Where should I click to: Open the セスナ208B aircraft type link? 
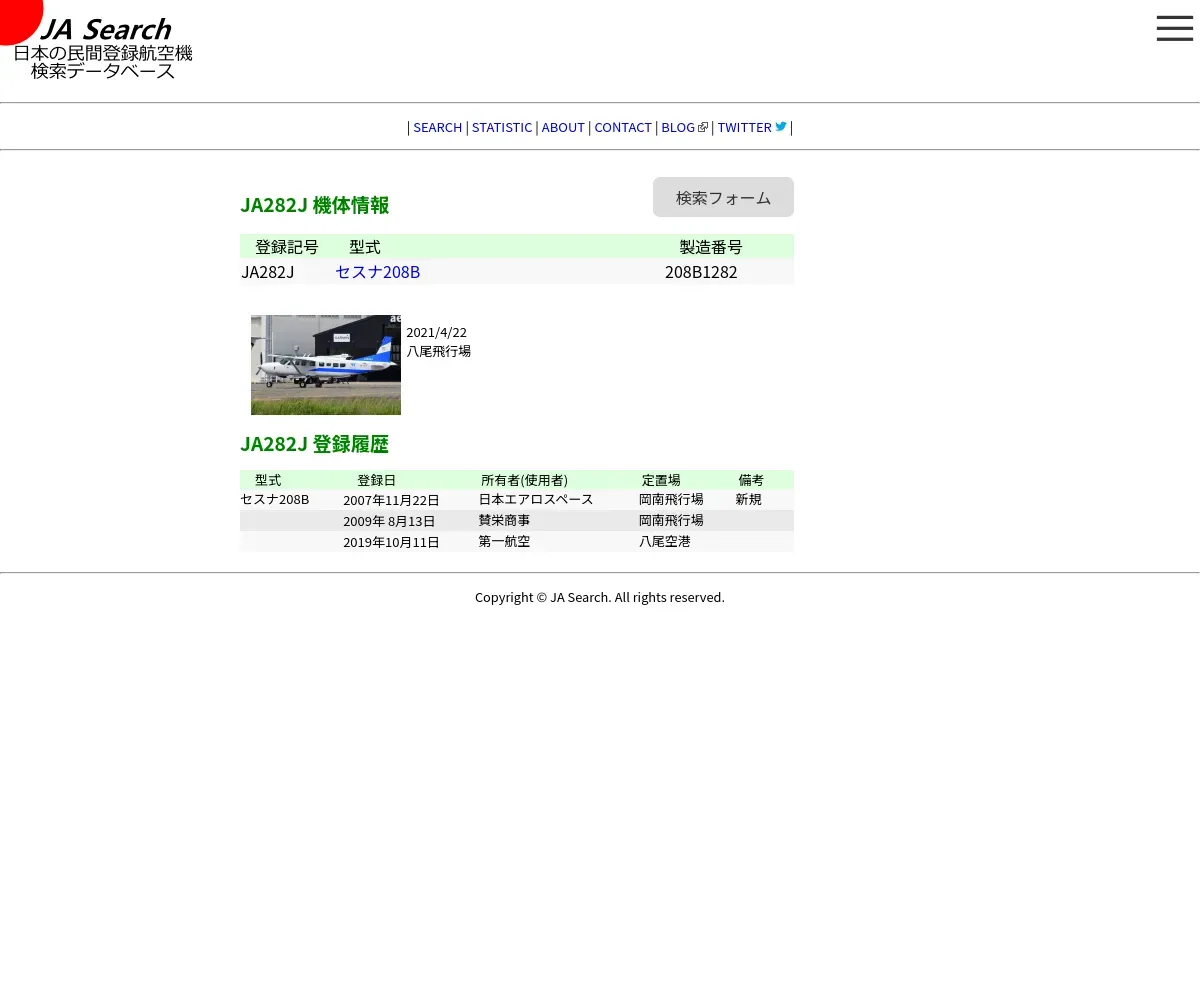point(377,272)
